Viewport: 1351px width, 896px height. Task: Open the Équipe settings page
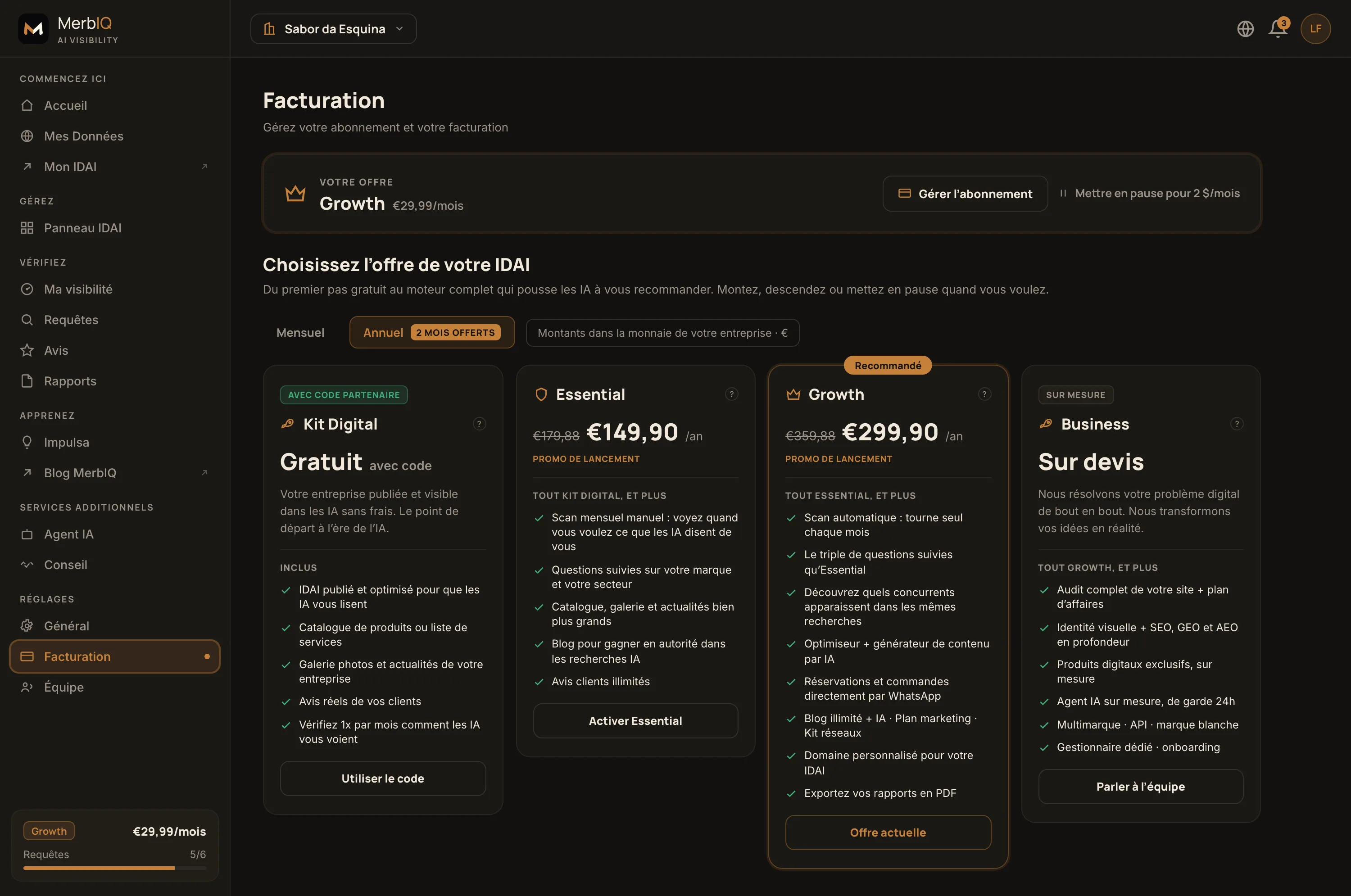pyautogui.click(x=115, y=688)
